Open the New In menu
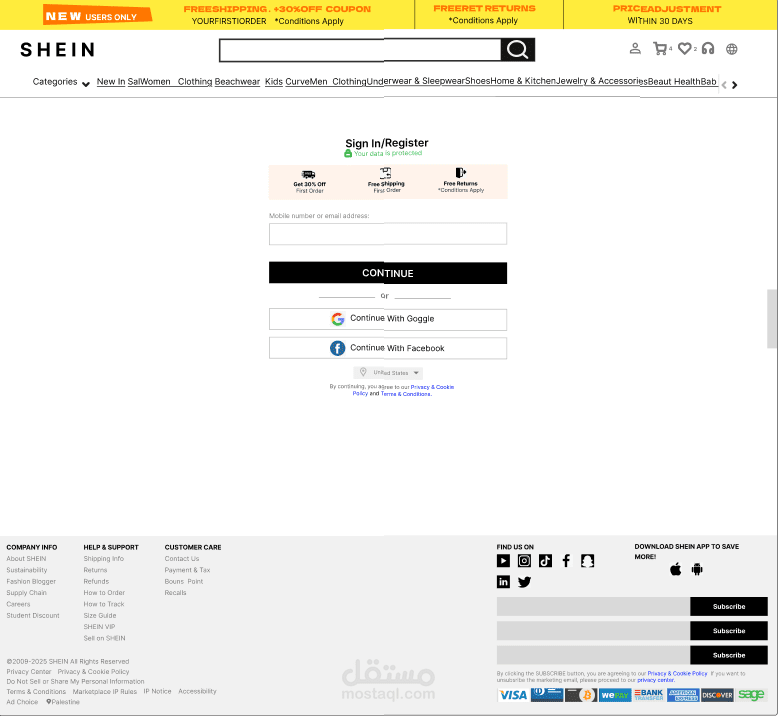778x716 pixels. point(111,81)
